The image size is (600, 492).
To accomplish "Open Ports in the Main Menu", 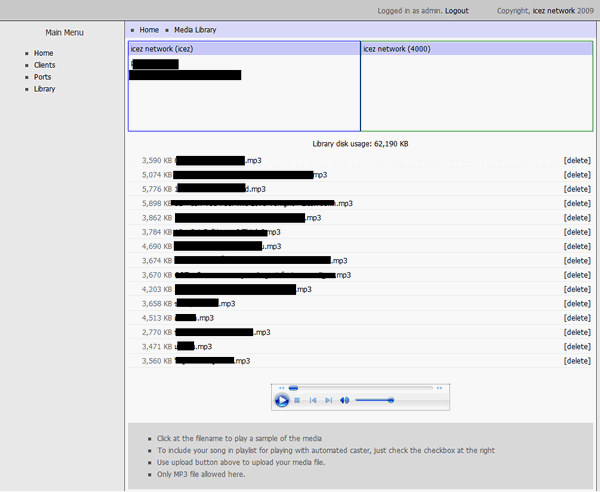I will 42,77.
